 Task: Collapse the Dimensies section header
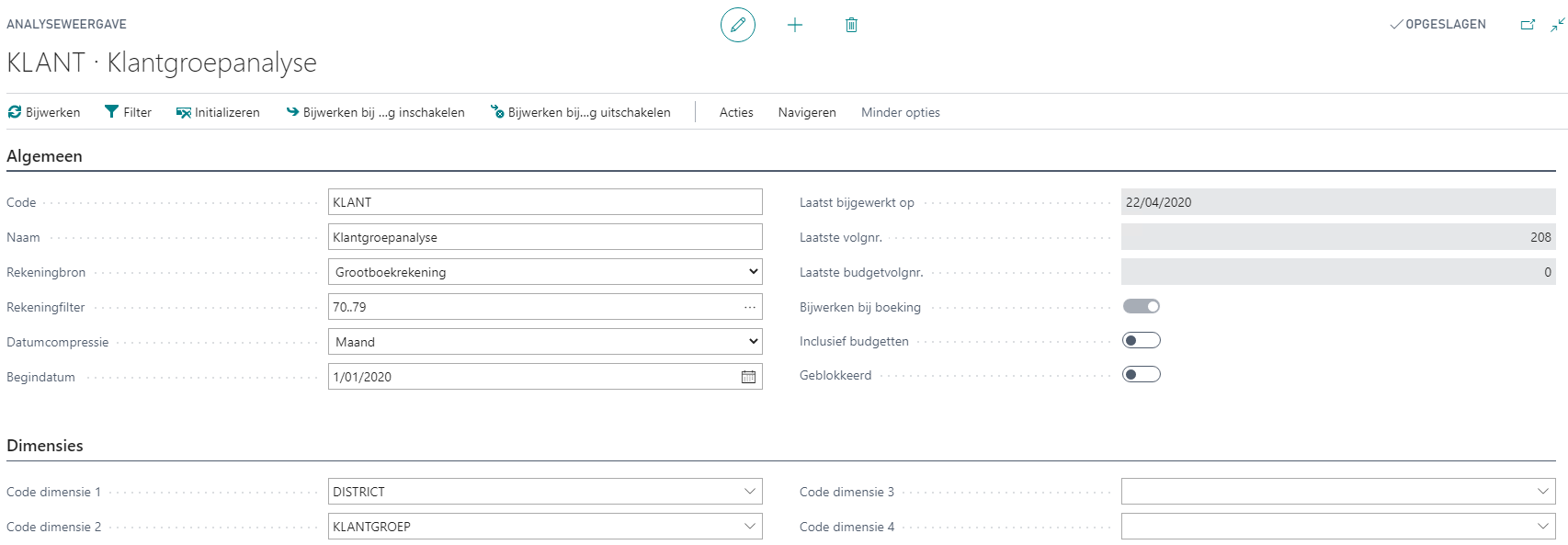click(45, 446)
